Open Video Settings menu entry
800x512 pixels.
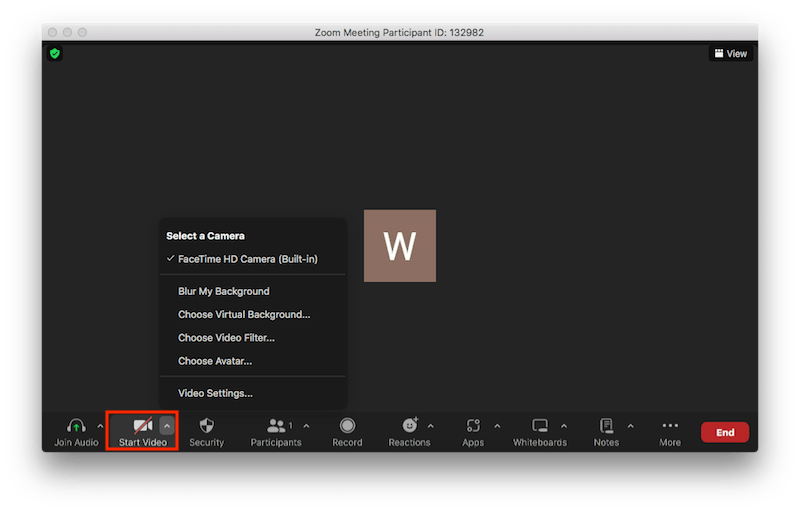253,393
